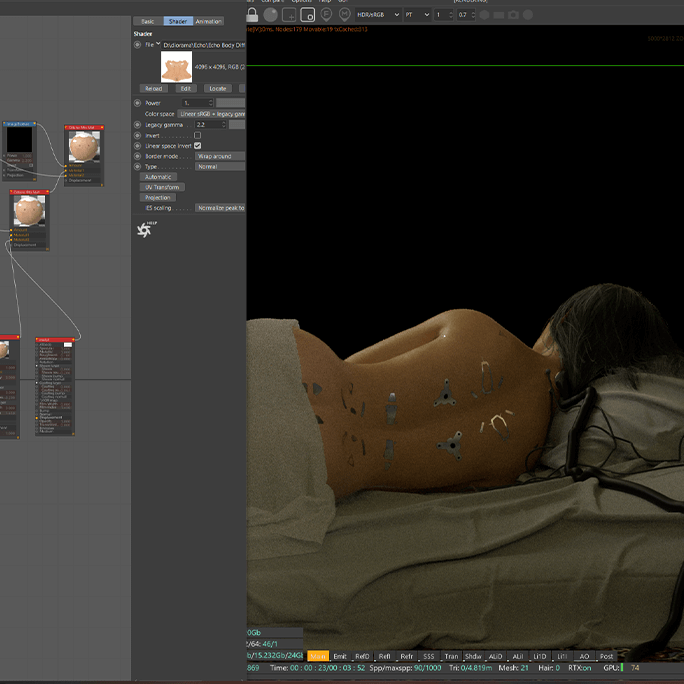Select the upper red Mix Material node

[84, 156]
